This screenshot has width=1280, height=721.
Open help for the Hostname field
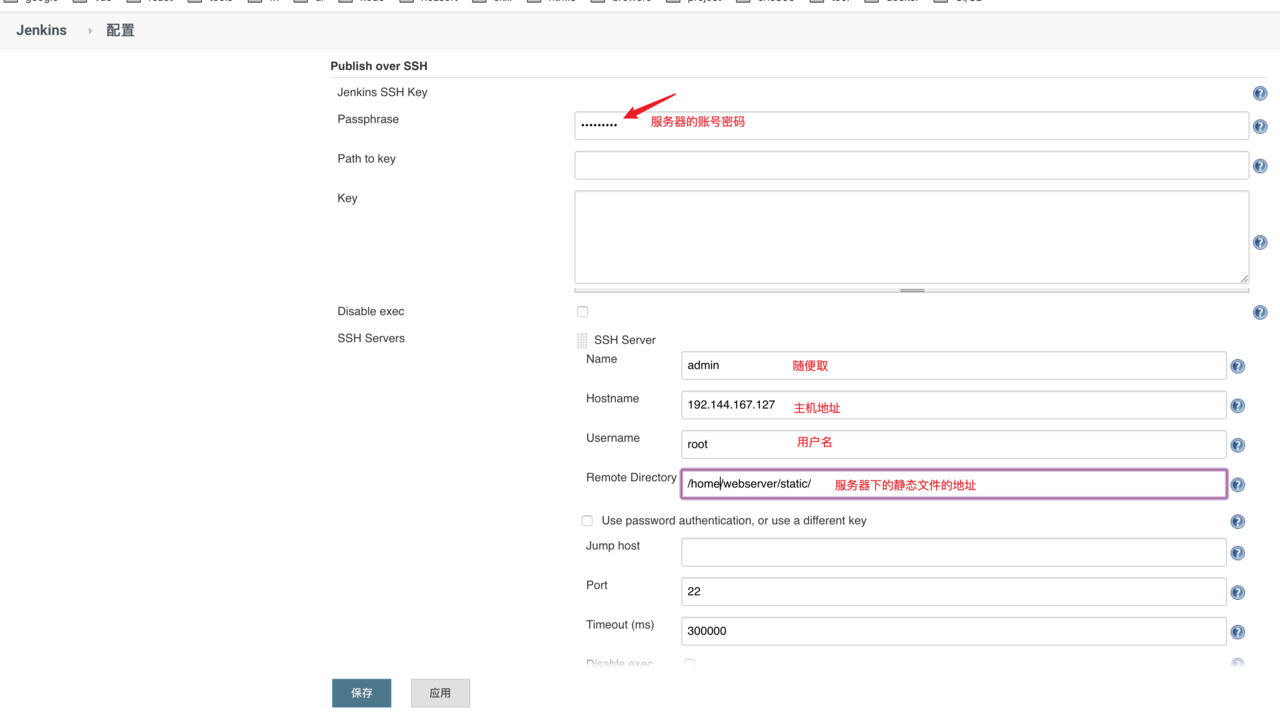coord(1237,405)
